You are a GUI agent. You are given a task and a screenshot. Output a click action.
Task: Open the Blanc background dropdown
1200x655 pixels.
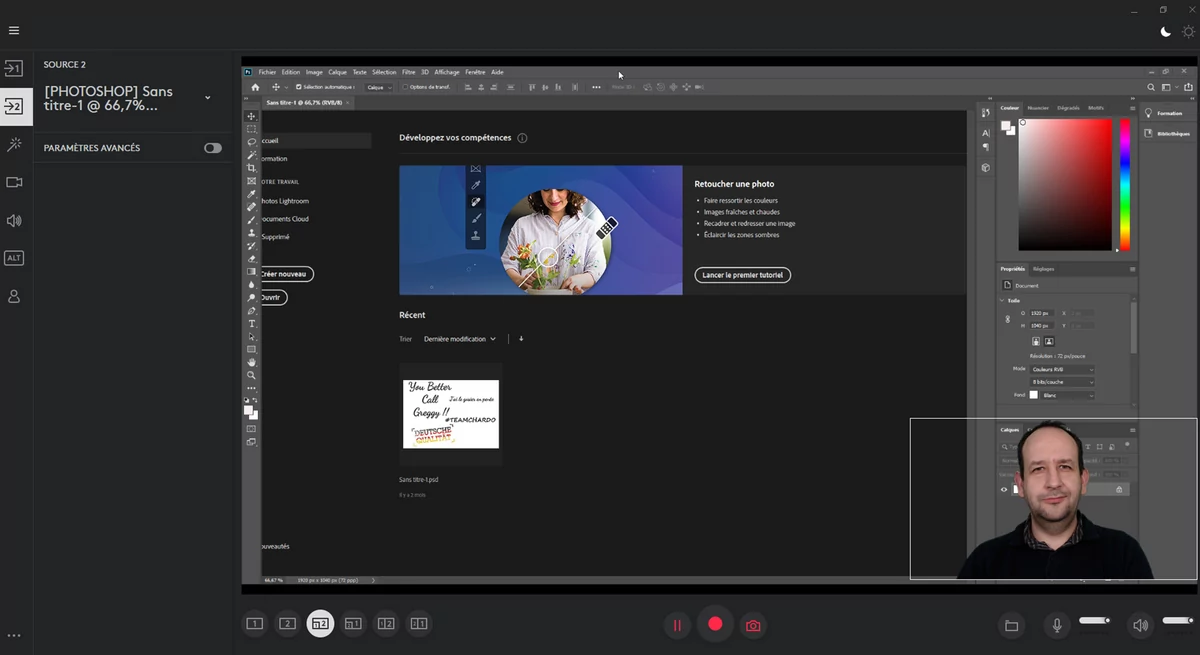(1068, 395)
